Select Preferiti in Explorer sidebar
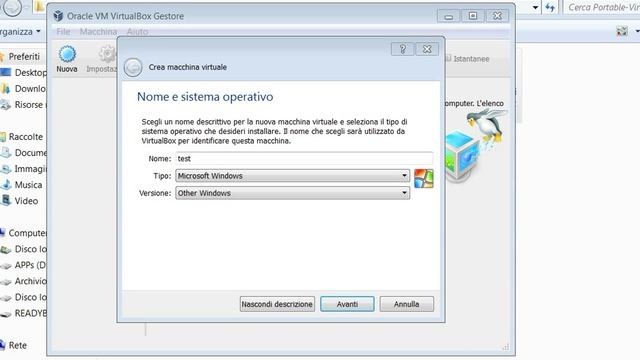The width and height of the screenshot is (640, 360). [24, 57]
